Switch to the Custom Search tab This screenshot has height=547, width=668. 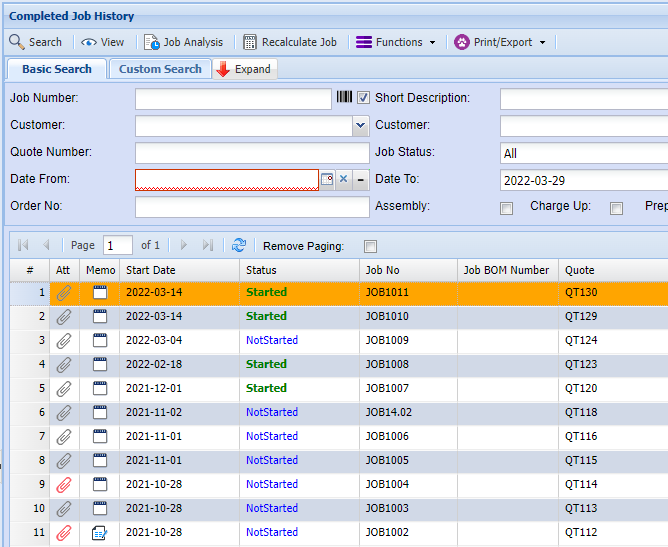160,69
